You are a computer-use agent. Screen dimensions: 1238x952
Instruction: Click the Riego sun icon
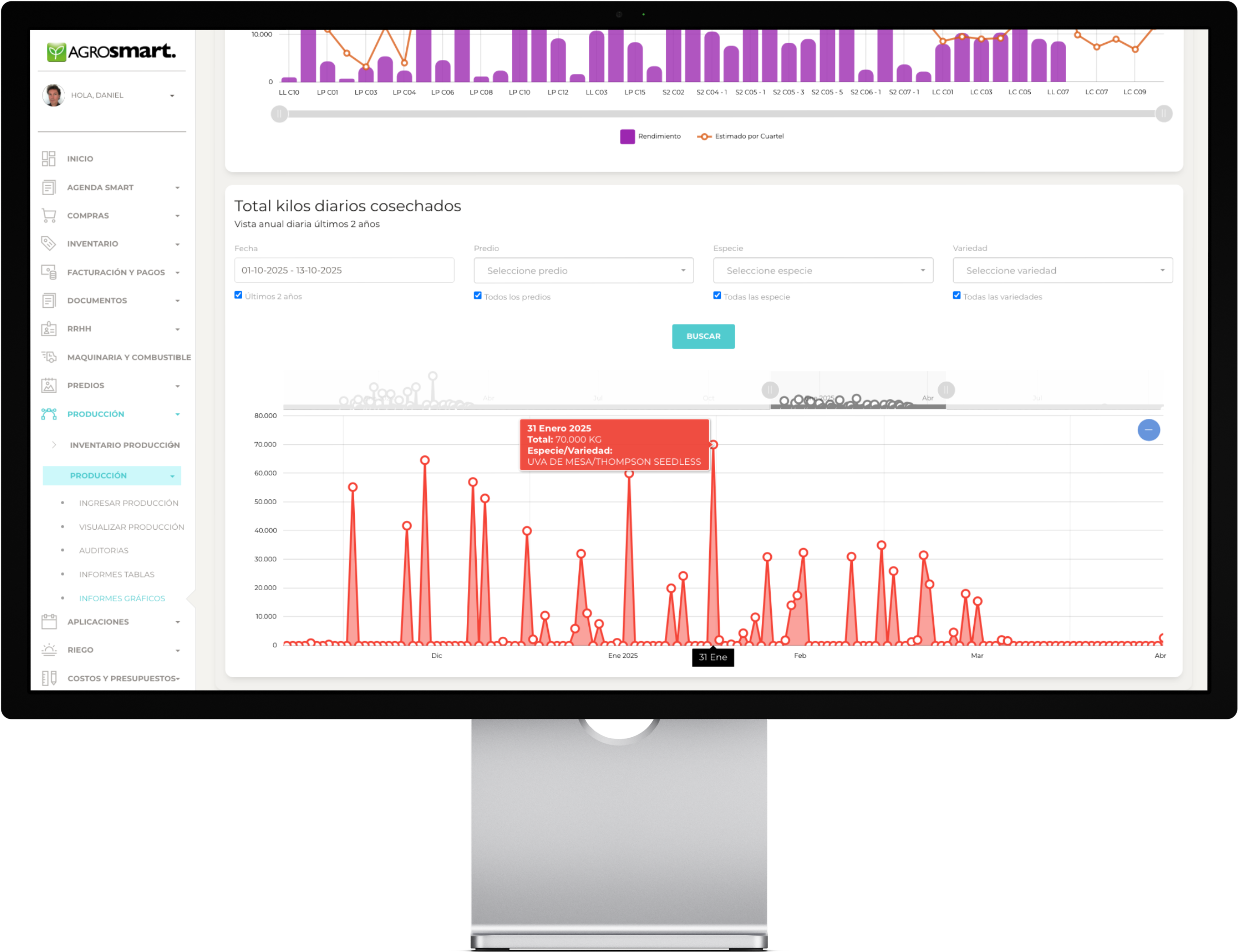pyautogui.click(x=49, y=650)
